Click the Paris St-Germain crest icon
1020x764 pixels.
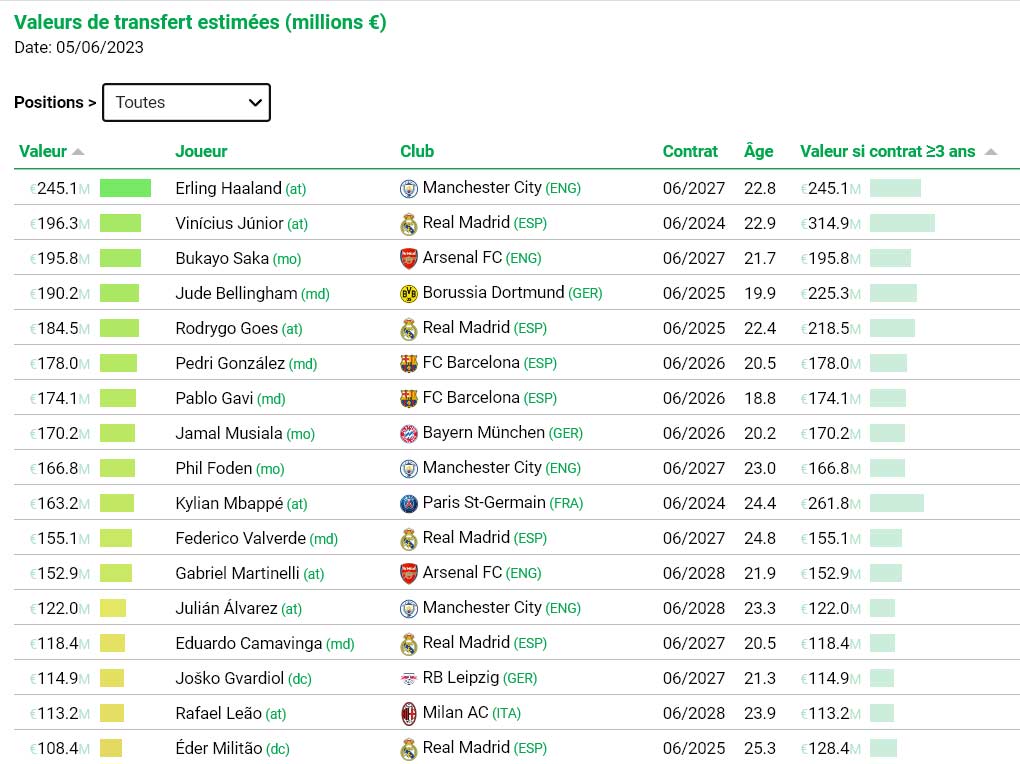(x=409, y=504)
